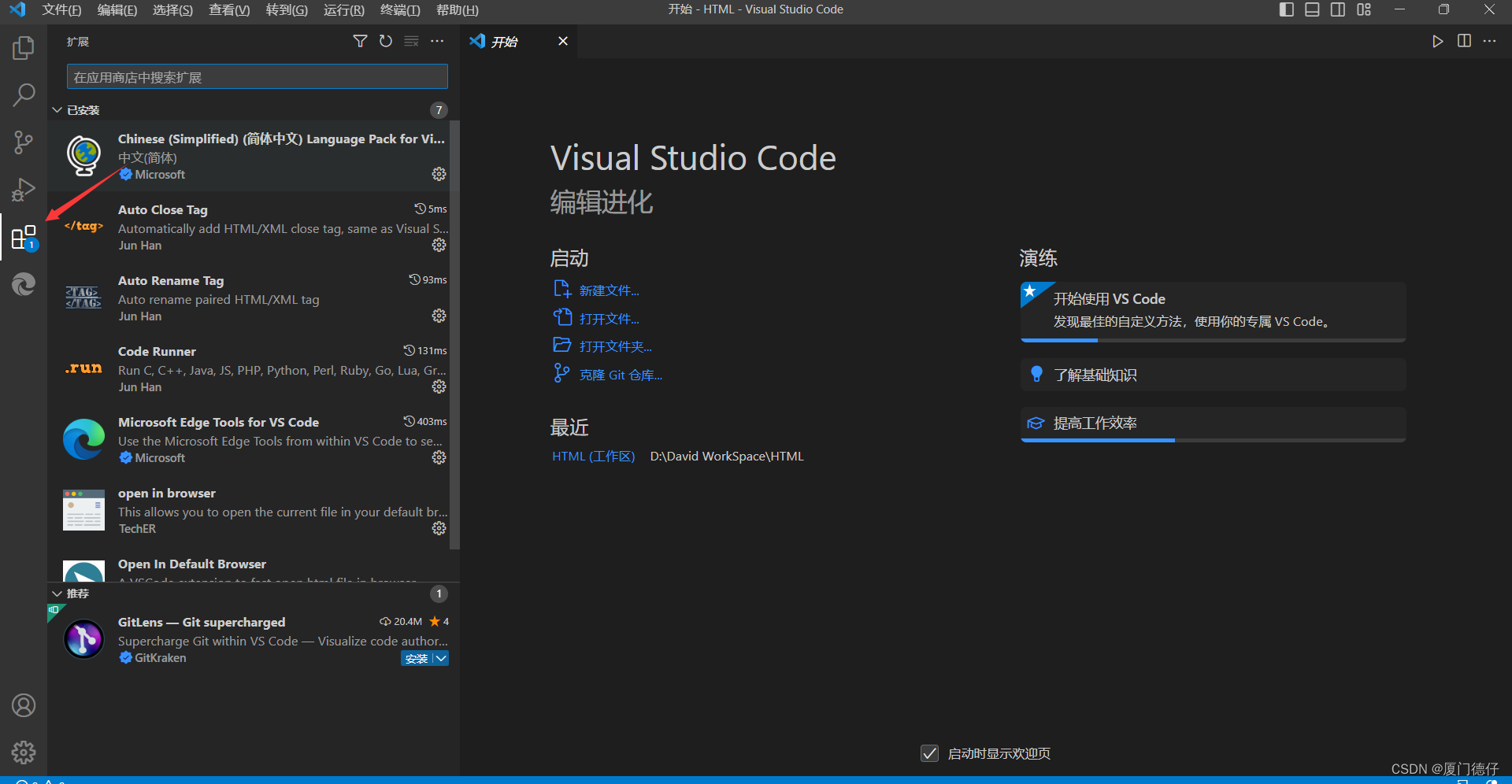Open the 终端(T) menu
Image resolution: width=1512 pixels, height=784 pixels.
(x=400, y=9)
